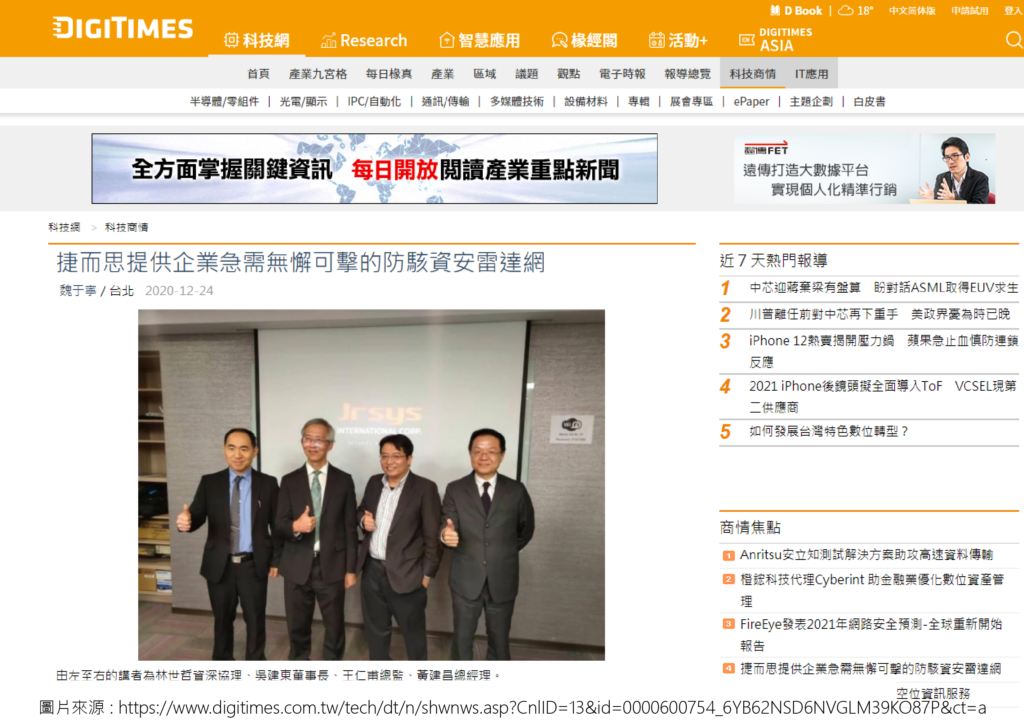Click the 每日開放閱讀 banner advertisement

point(375,168)
